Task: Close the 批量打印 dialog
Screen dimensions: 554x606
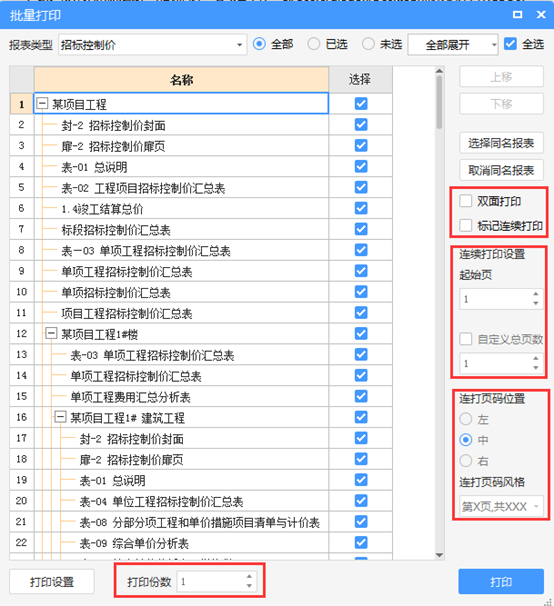Action: [541, 15]
